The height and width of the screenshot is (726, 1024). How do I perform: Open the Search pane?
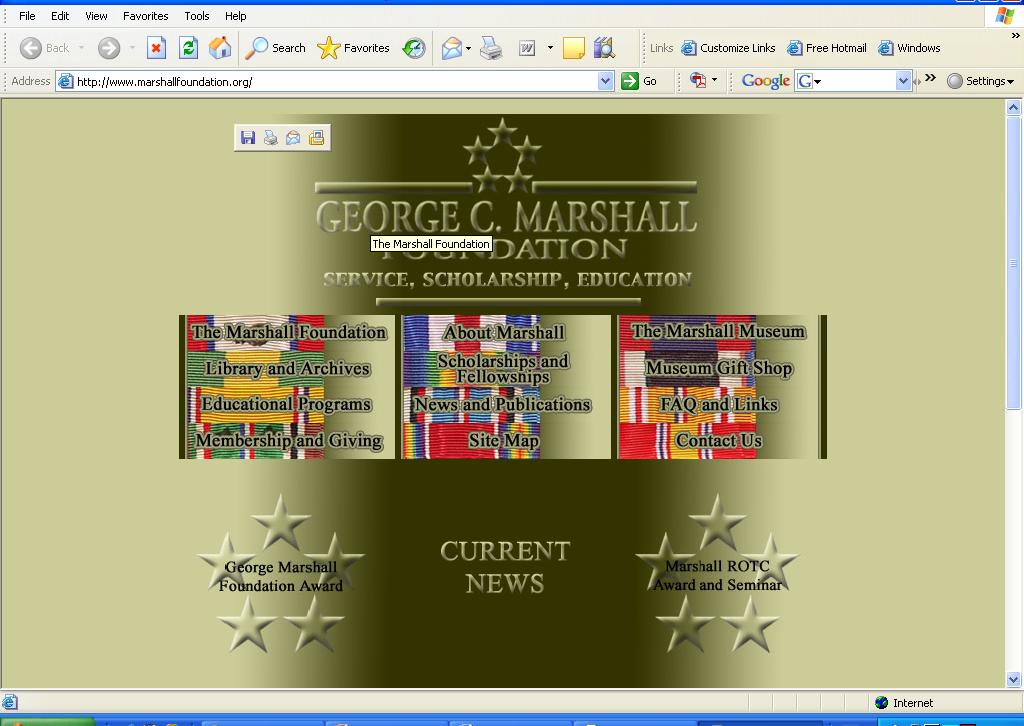276,48
